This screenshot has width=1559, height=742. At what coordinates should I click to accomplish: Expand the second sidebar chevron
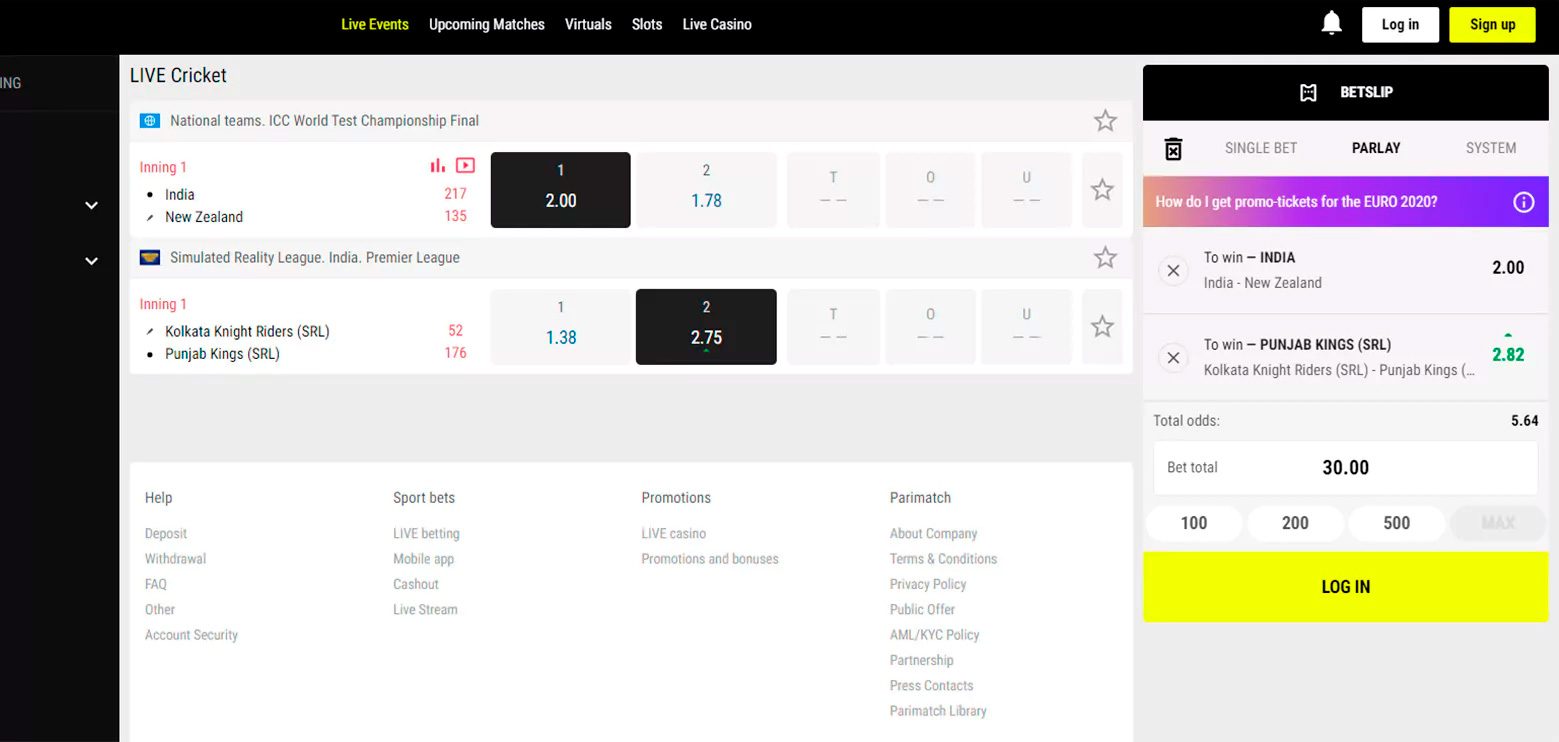pyautogui.click(x=91, y=261)
